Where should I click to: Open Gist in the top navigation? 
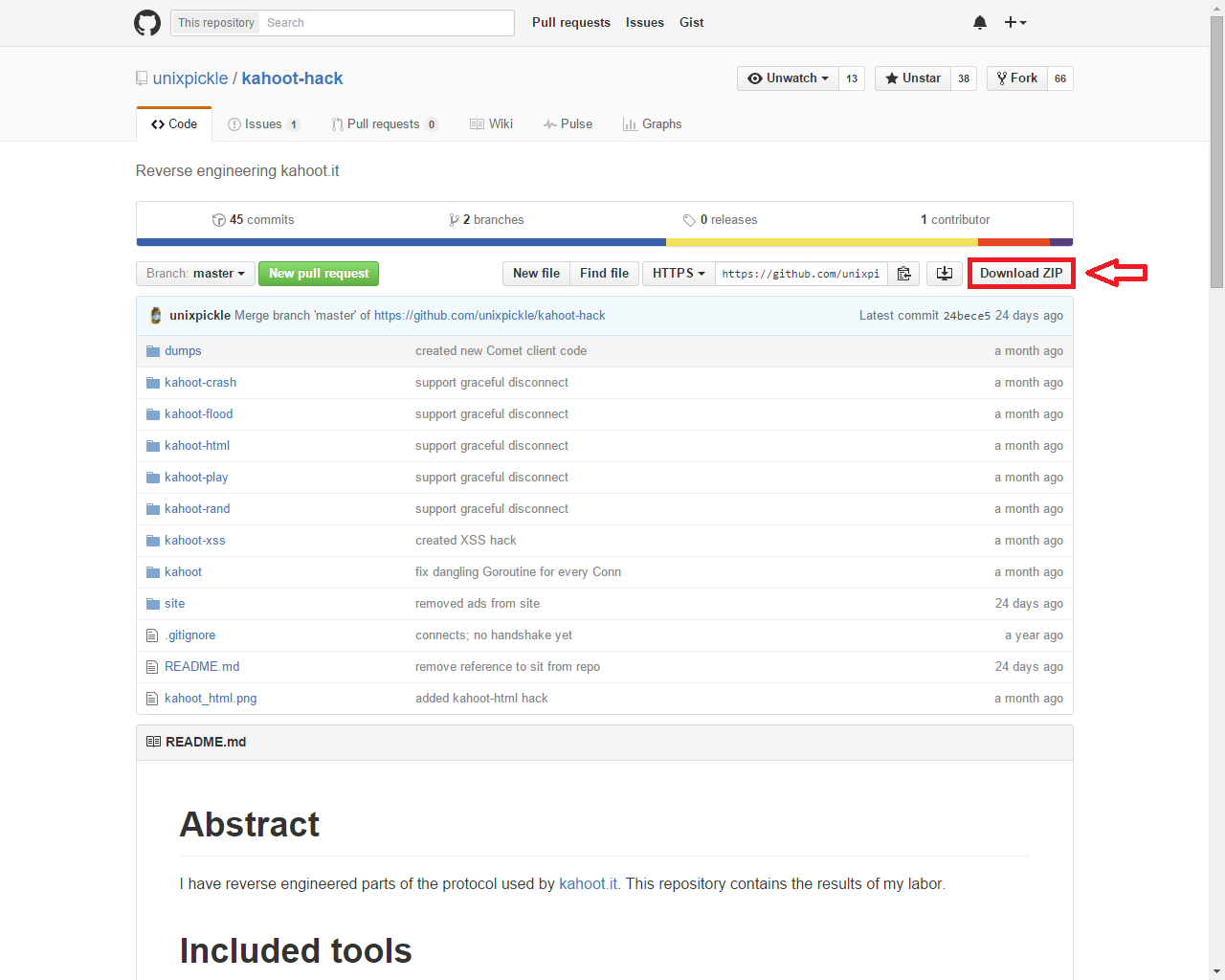692,22
